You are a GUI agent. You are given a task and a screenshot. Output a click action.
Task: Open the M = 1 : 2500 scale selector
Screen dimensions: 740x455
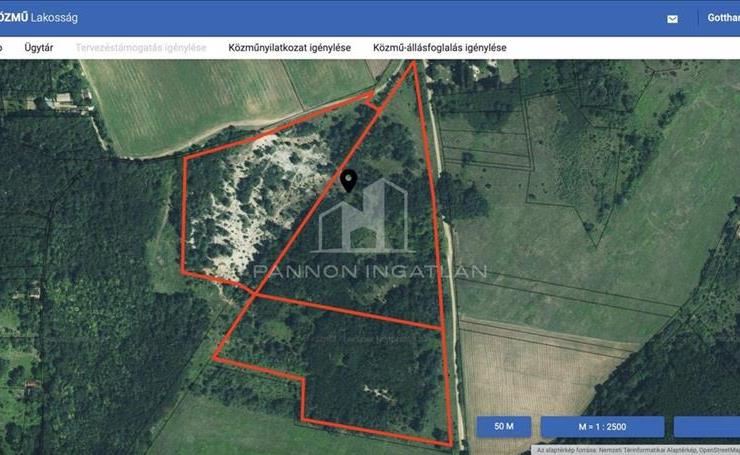pyautogui.click(x=601, y=427)
